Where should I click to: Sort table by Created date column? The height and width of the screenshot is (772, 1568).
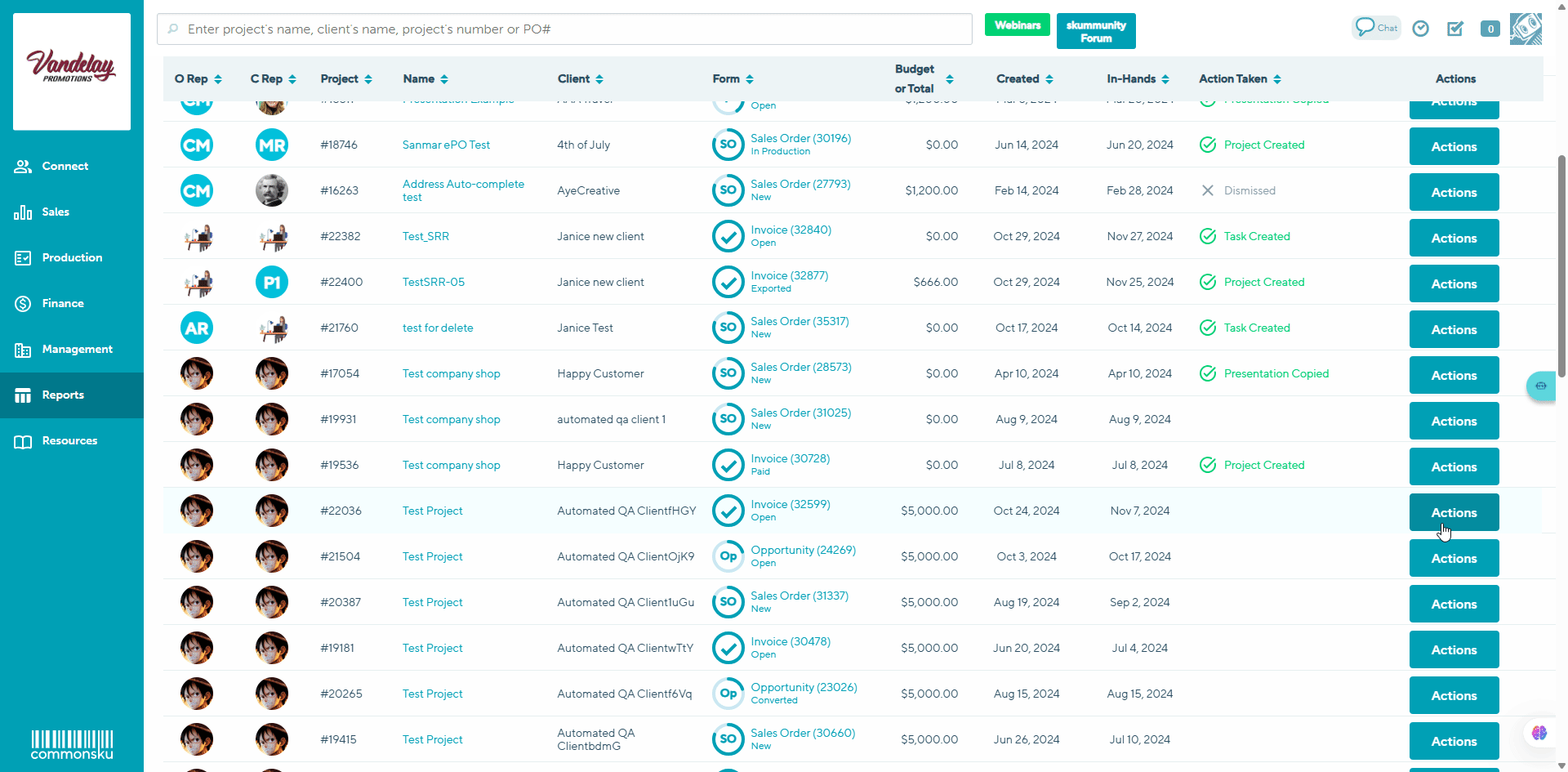1024,79
